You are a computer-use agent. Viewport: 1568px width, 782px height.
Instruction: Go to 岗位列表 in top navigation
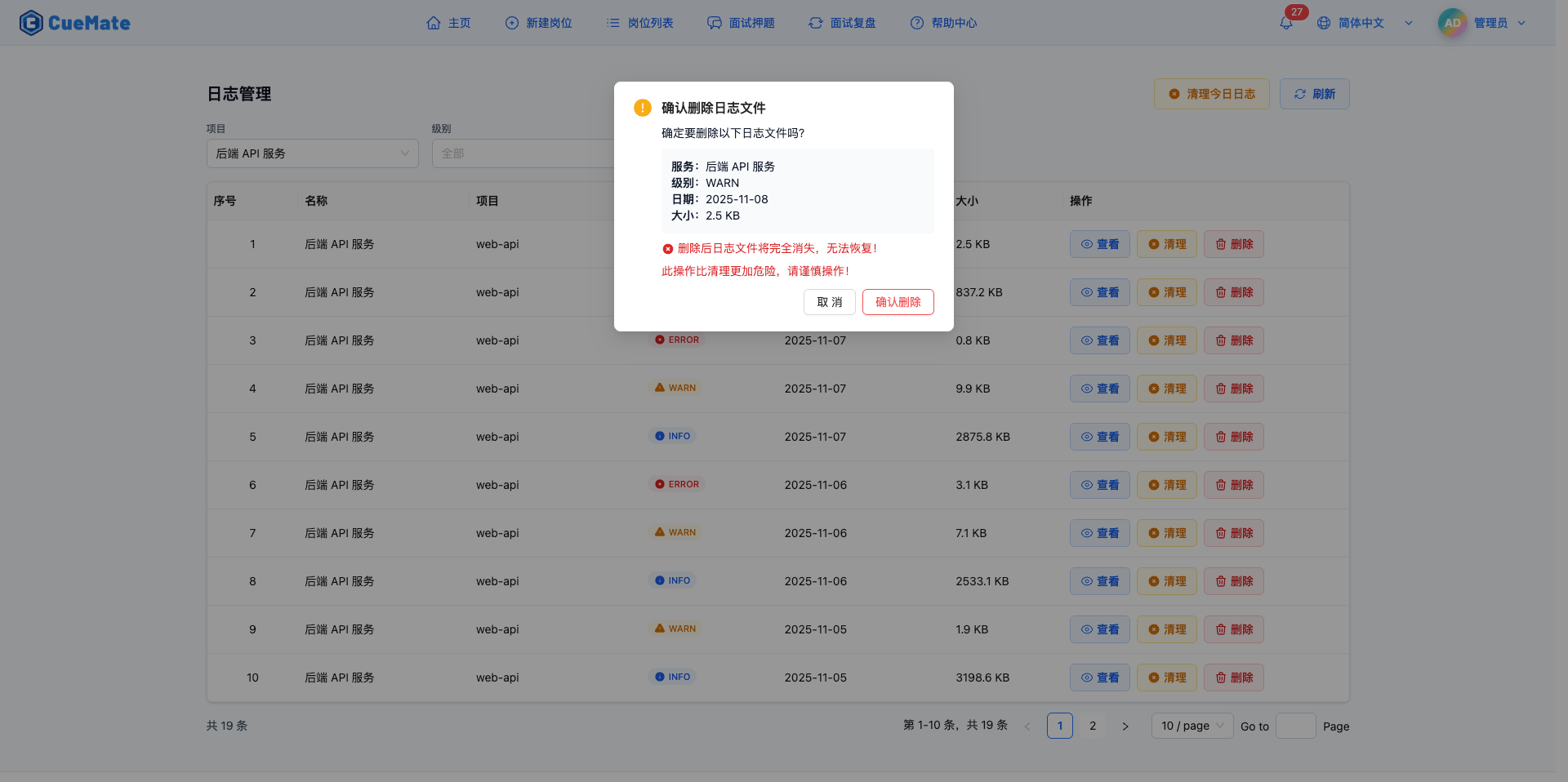[639, 23]
